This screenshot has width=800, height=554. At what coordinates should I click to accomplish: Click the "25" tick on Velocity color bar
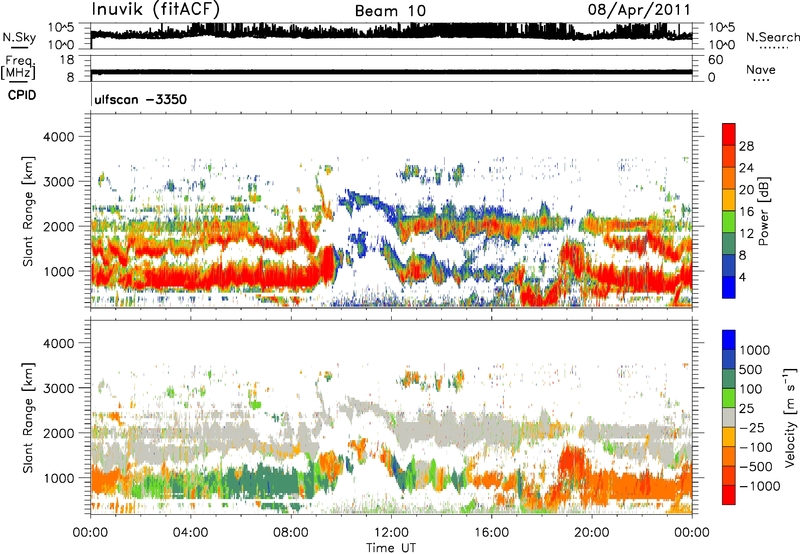click(x=746, y=408)
